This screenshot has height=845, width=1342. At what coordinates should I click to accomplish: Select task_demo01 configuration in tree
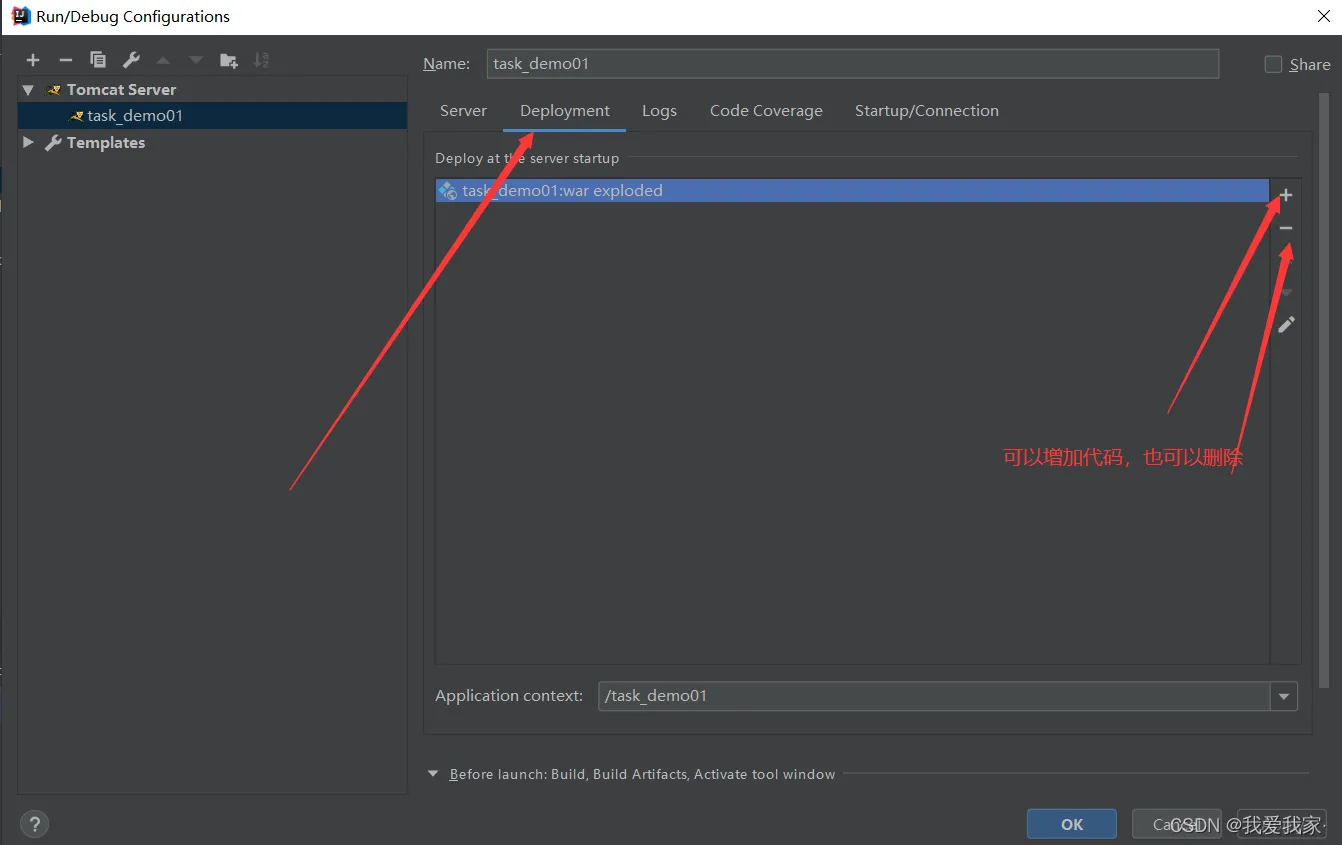pyautogui.click(x=212, y=116)
